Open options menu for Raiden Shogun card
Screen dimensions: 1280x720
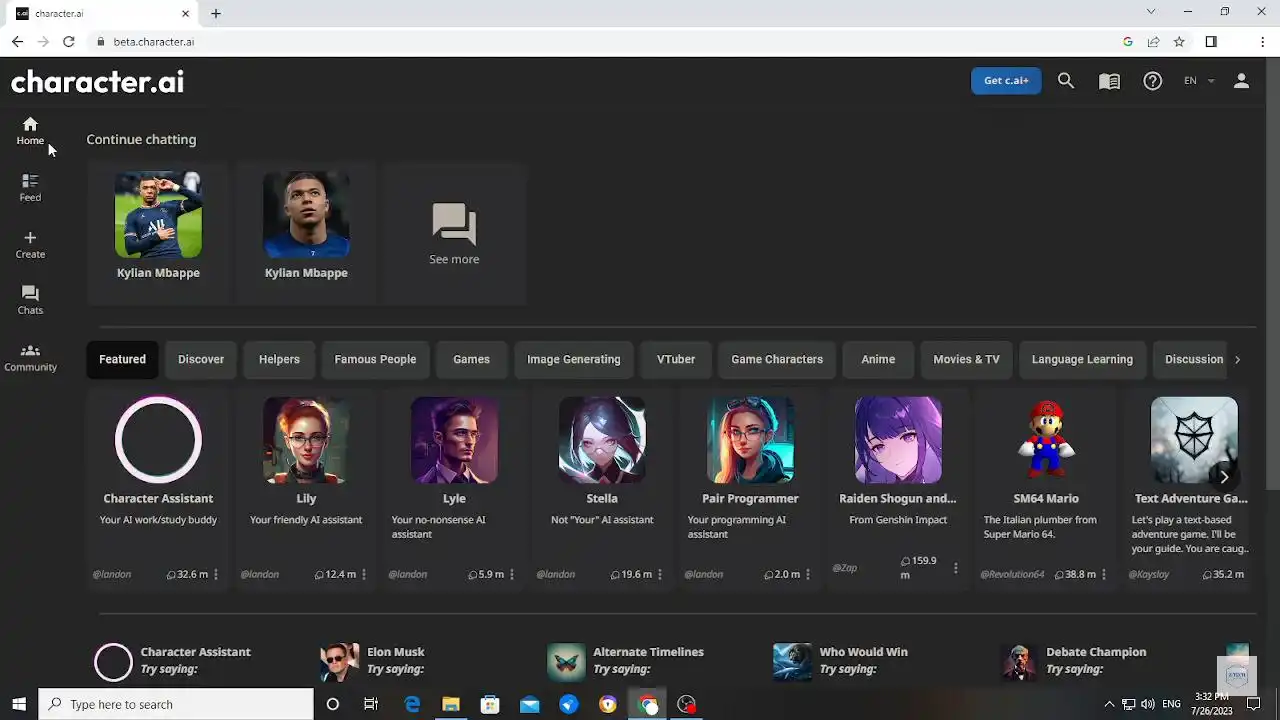point(956,568)
